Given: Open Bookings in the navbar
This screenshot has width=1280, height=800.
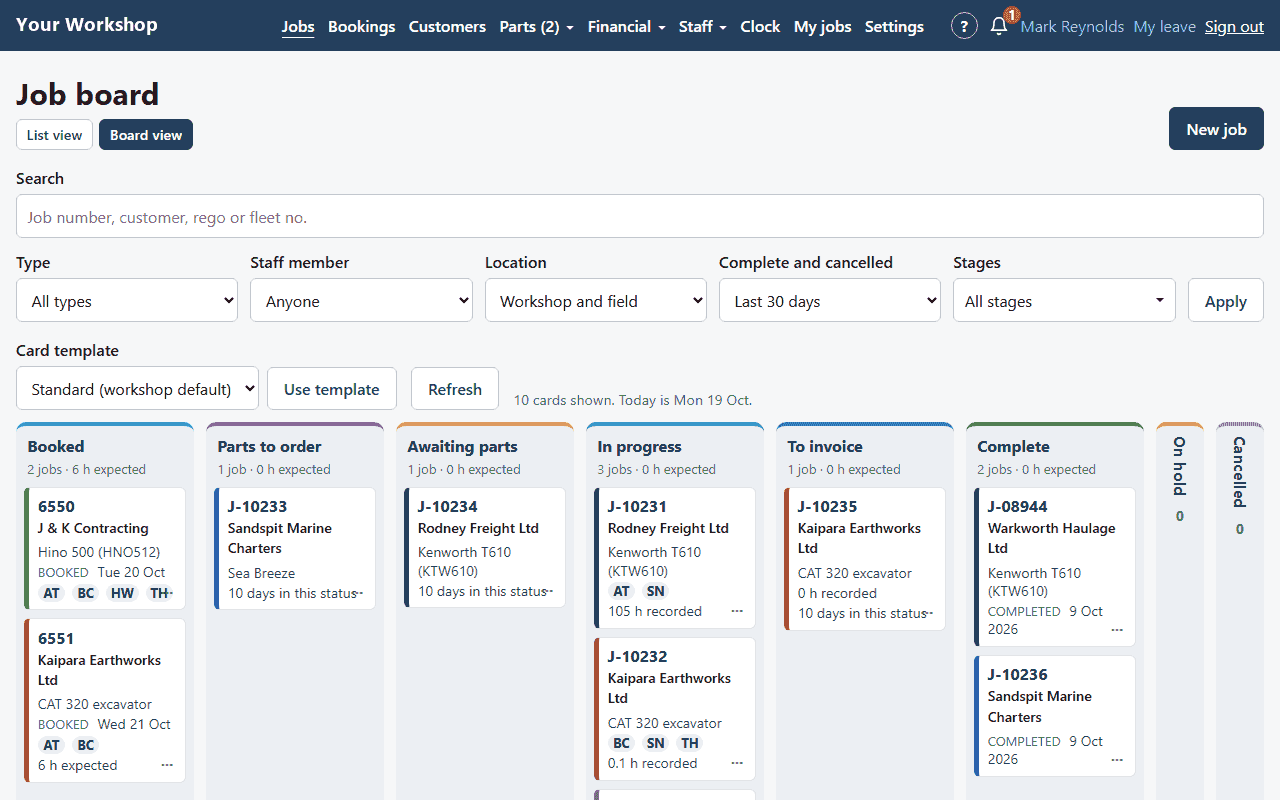Looking at the screenshot, I should (x=361, y=27).
